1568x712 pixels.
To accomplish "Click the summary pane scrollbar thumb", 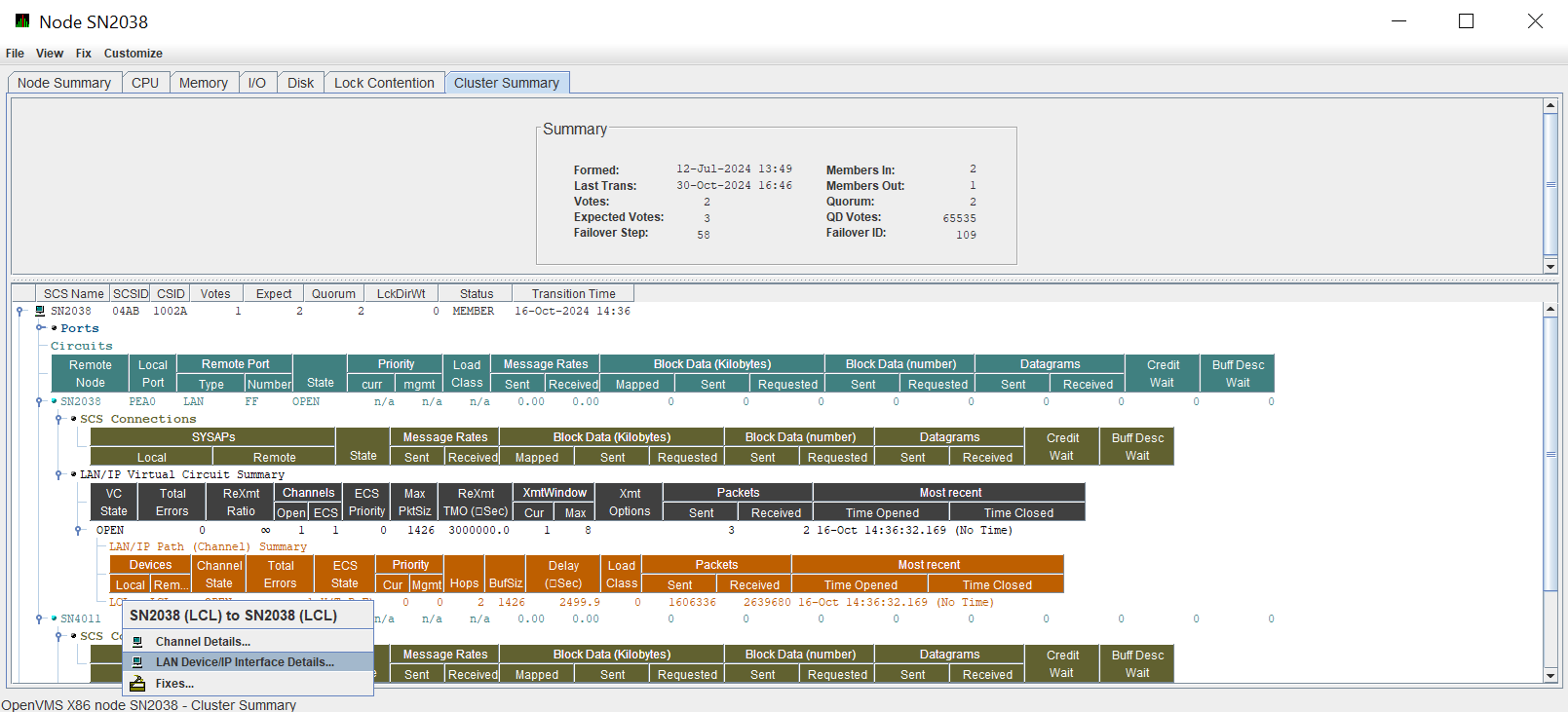I will 1550,185.
